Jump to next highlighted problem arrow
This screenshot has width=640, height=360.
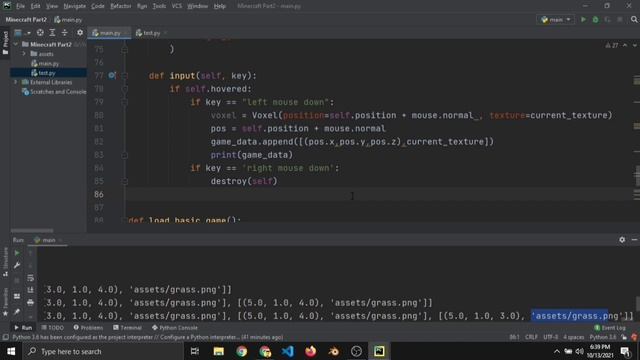635,45
